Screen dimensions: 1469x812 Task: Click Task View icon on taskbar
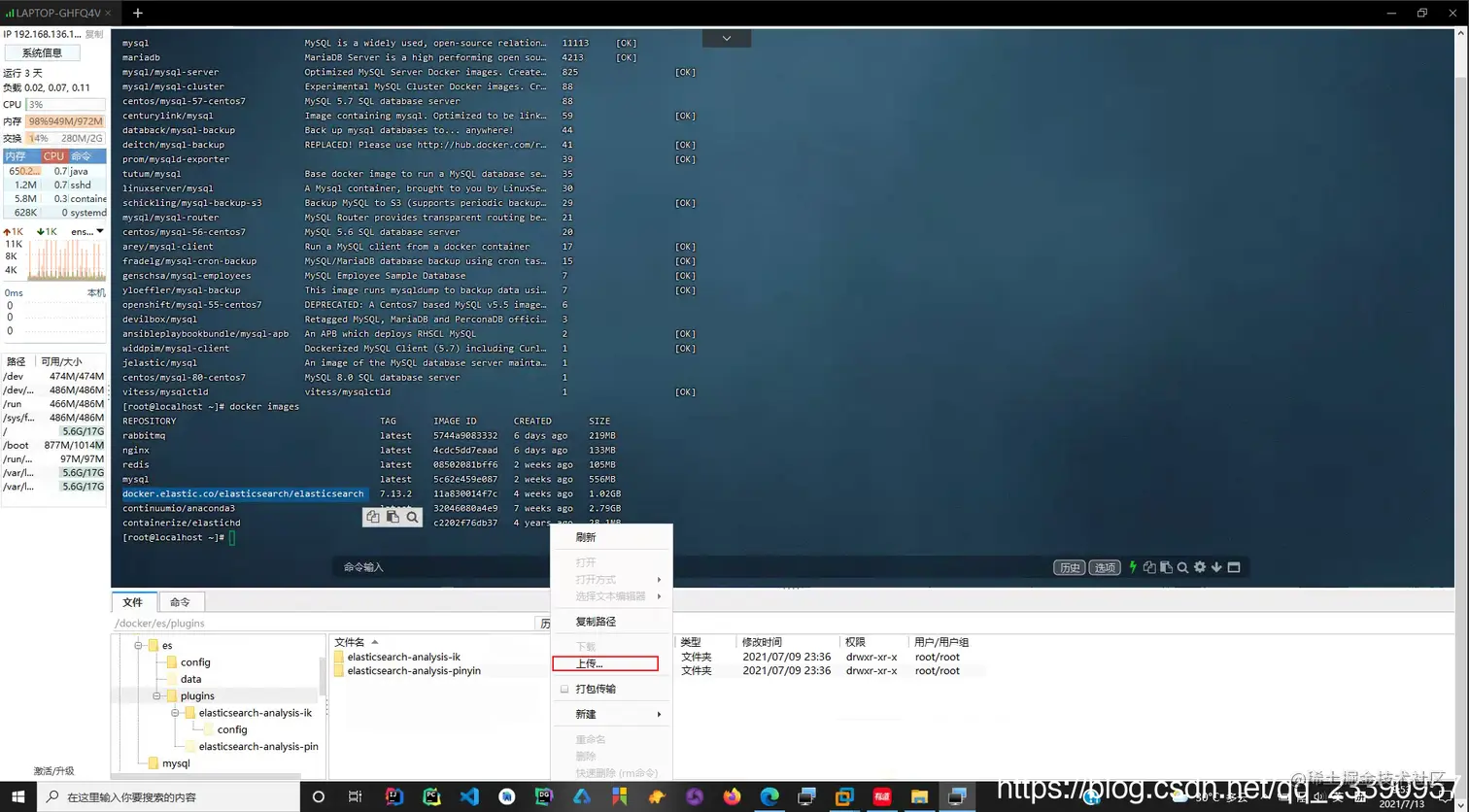356,796
